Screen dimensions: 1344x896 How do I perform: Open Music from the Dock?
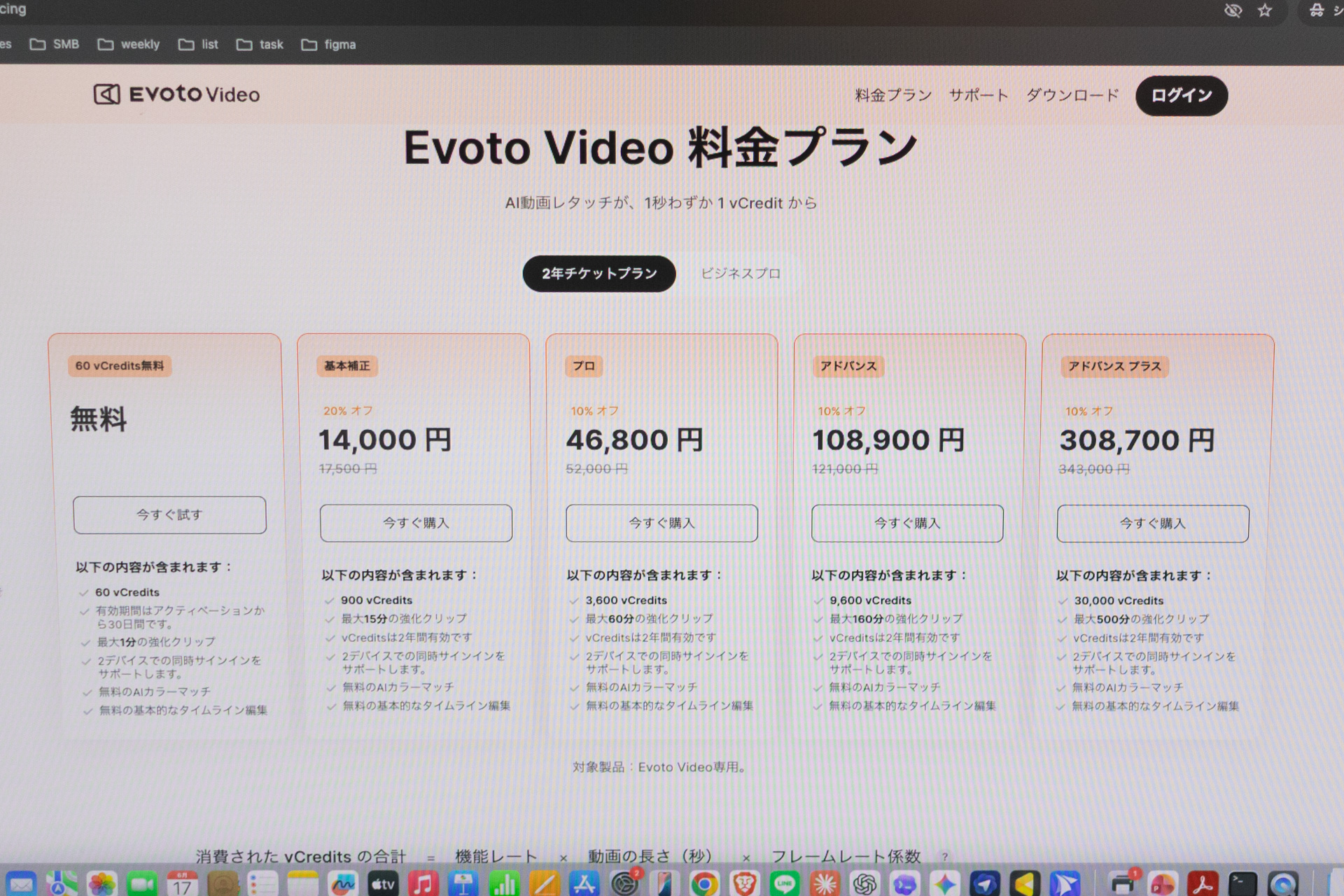(x=423, y=884)
